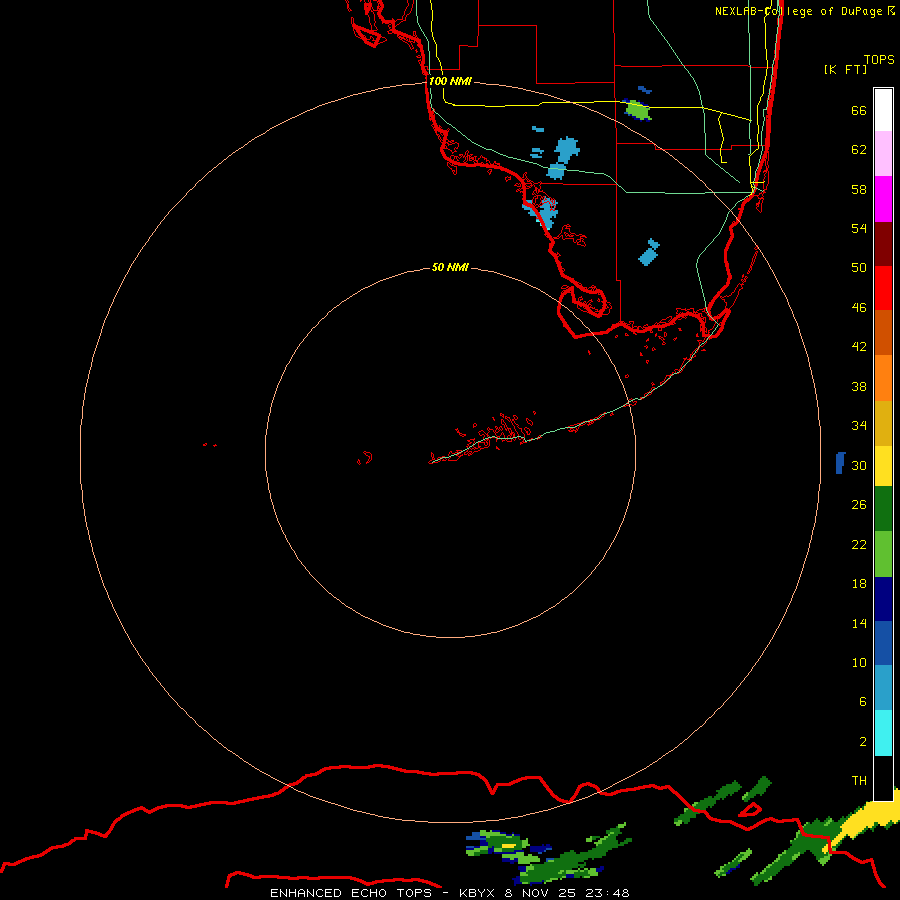The width and height of the screenshot is (900, 900).
Task: Pick the light blue legend swatch
Action: pos(883,688)
